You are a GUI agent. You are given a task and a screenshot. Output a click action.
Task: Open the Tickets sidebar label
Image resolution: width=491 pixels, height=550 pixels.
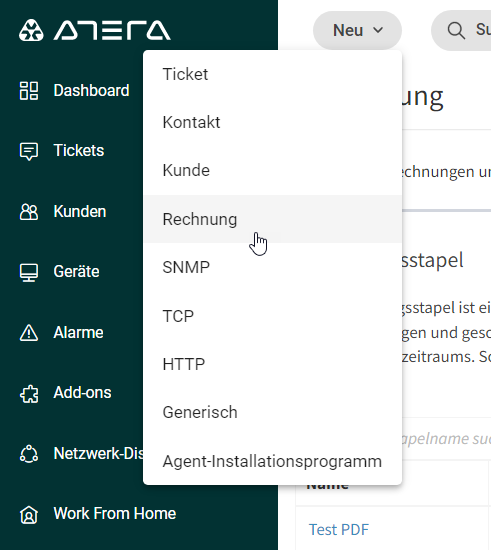79,150
